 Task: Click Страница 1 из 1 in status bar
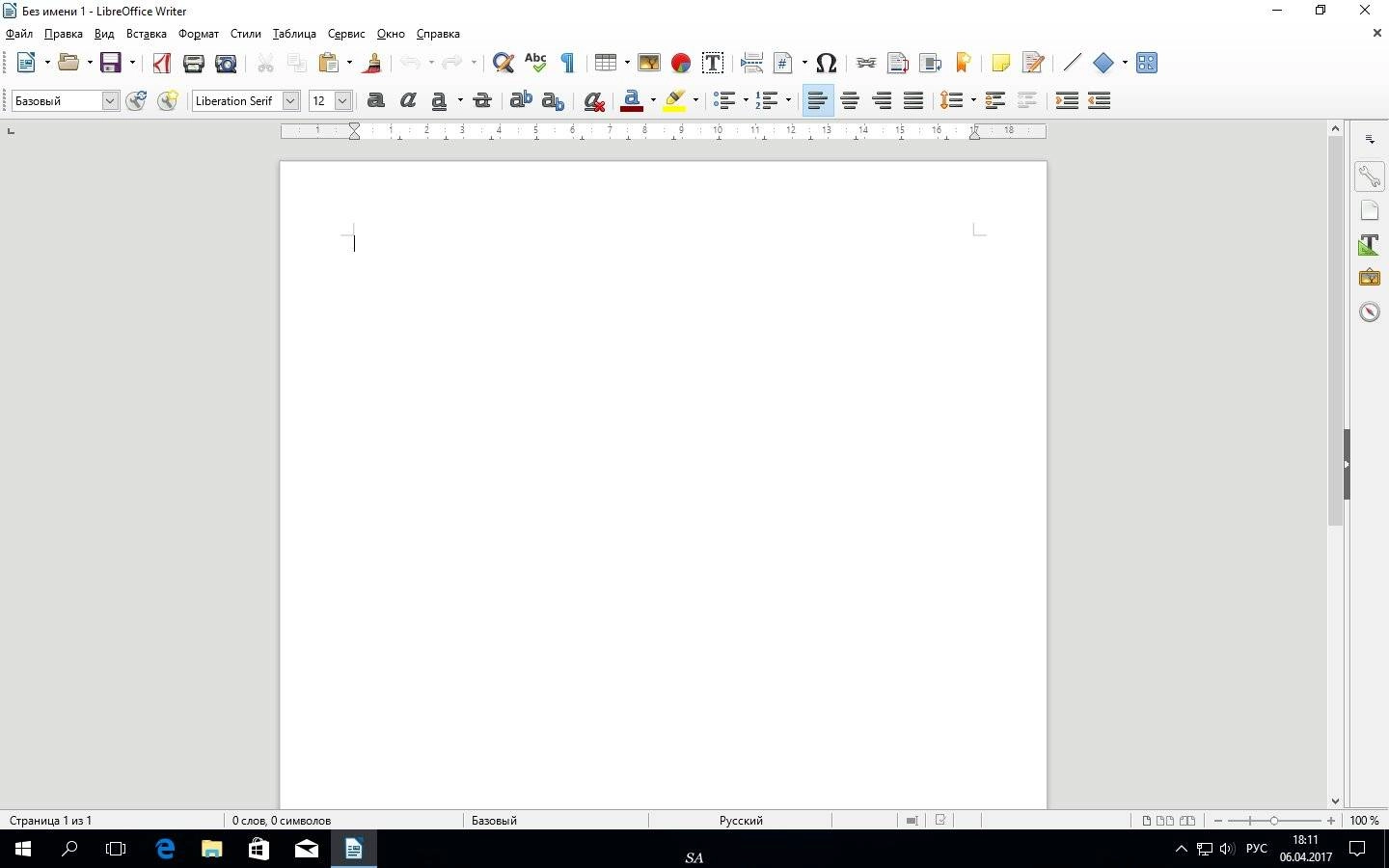tap(51, 821)
